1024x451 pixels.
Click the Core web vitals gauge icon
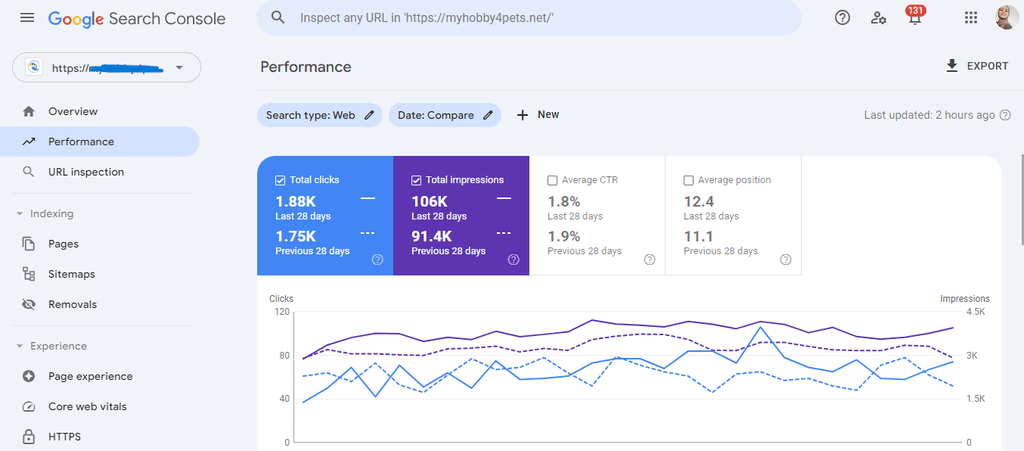[x=28, y=407]
